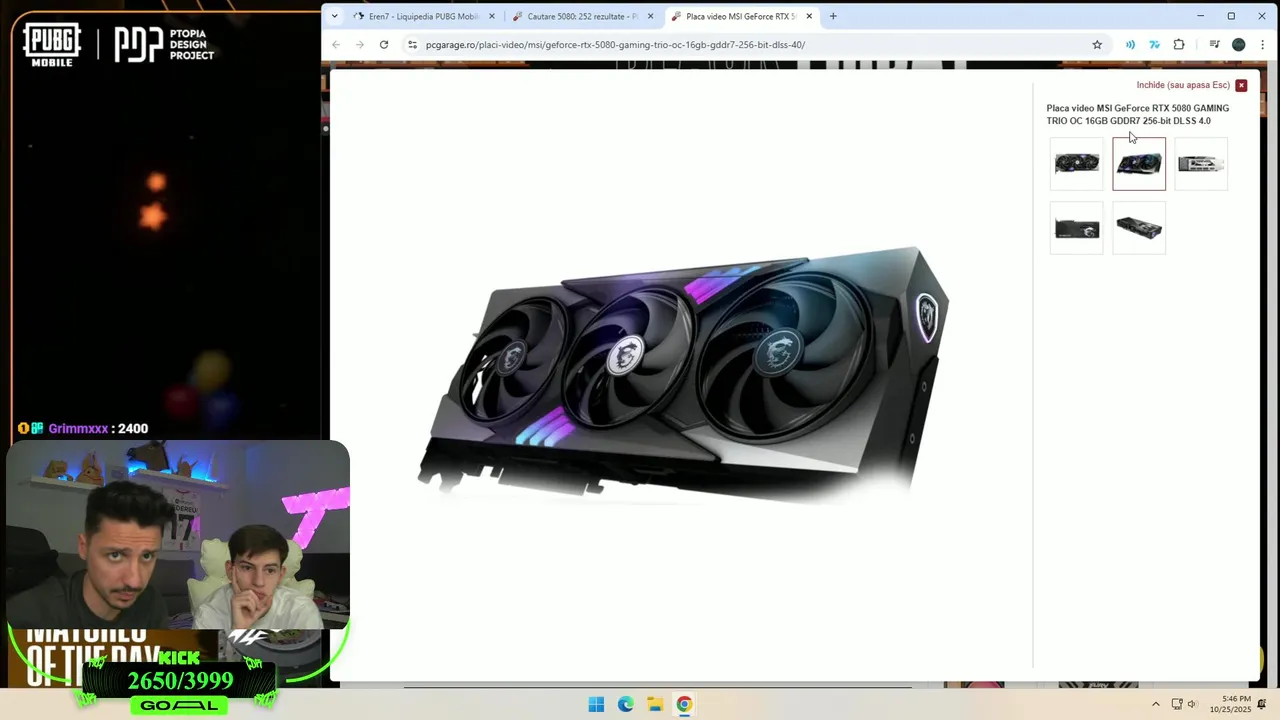This screenshot has width=1280, height=720.
Task: Select the backplate-view GPU thumbnail
Action: coord(1077,228)
